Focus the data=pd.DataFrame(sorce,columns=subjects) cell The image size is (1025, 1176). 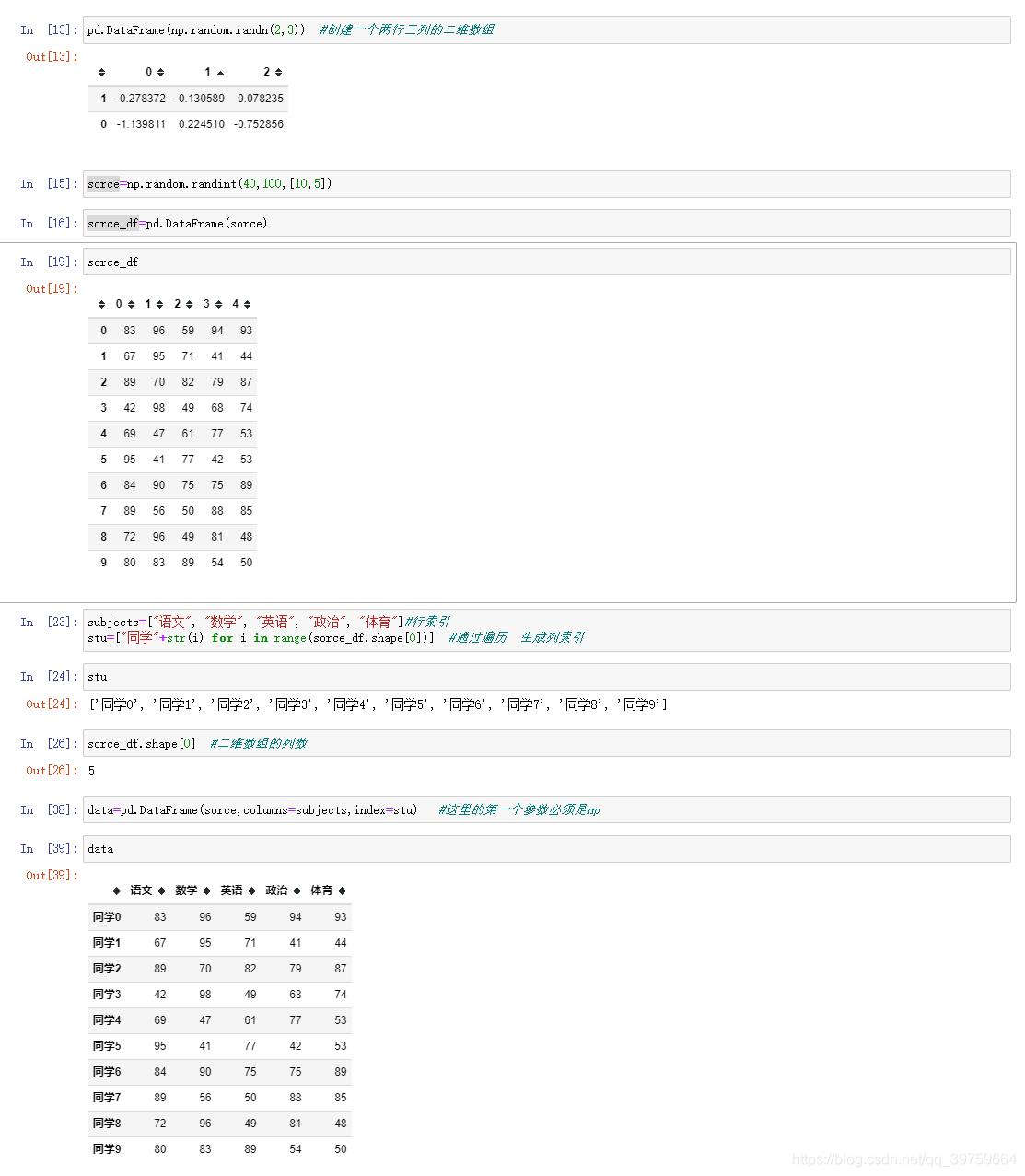coord(546,809)
